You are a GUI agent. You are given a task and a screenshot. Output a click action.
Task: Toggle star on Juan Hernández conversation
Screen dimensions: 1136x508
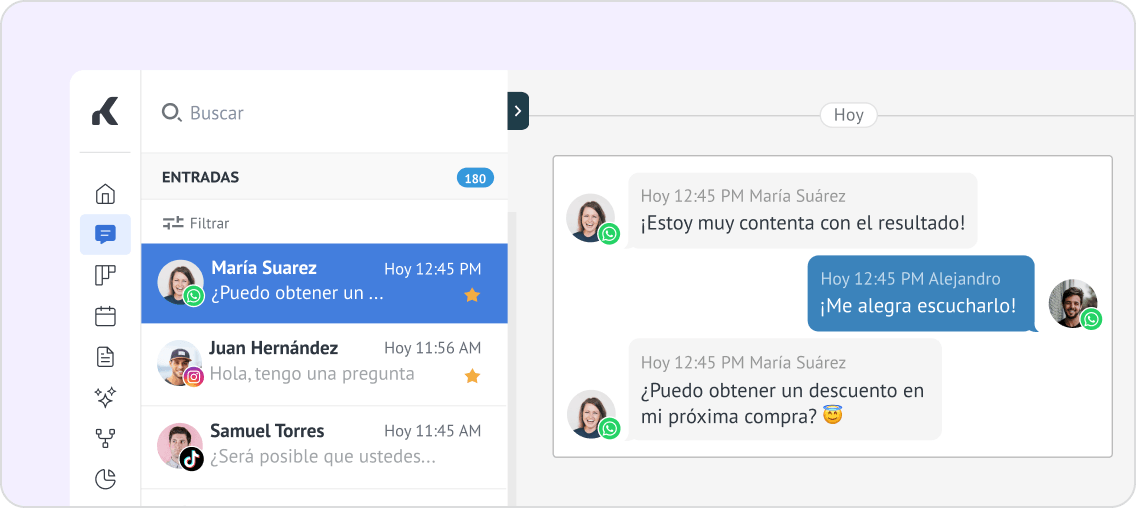472,375
